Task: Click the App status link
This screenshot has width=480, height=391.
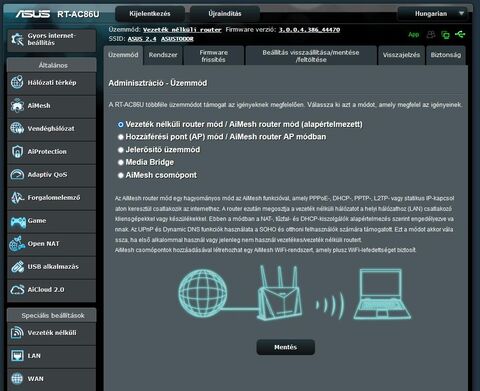Action: click(413, 34)
